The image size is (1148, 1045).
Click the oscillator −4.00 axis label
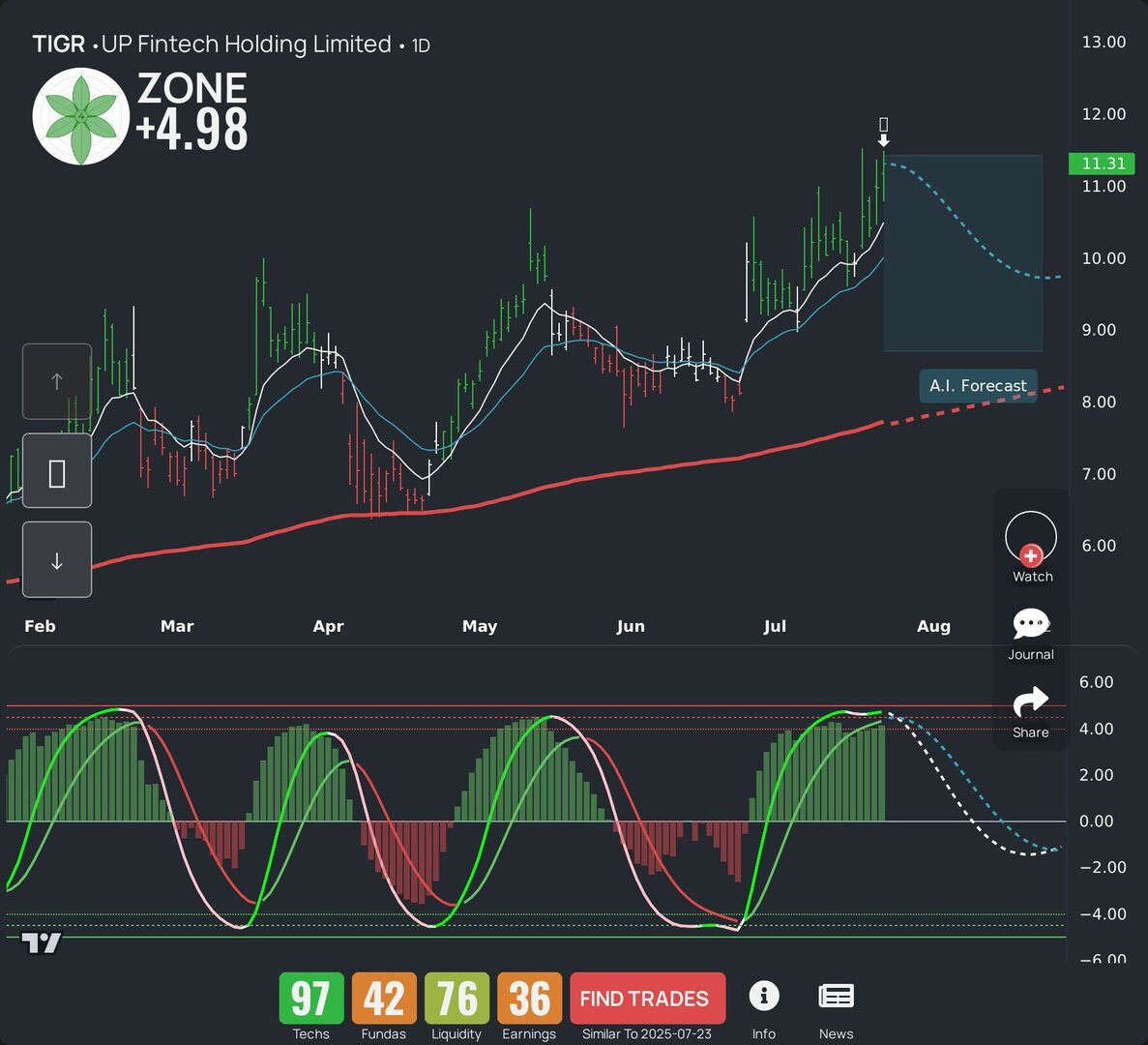1103,914
